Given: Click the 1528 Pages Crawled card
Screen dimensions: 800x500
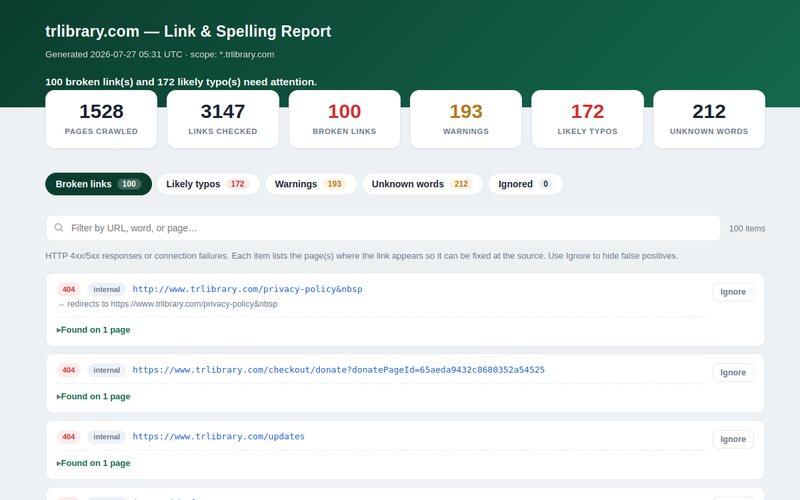Looking at the screenshot, I should click(101, 119).
